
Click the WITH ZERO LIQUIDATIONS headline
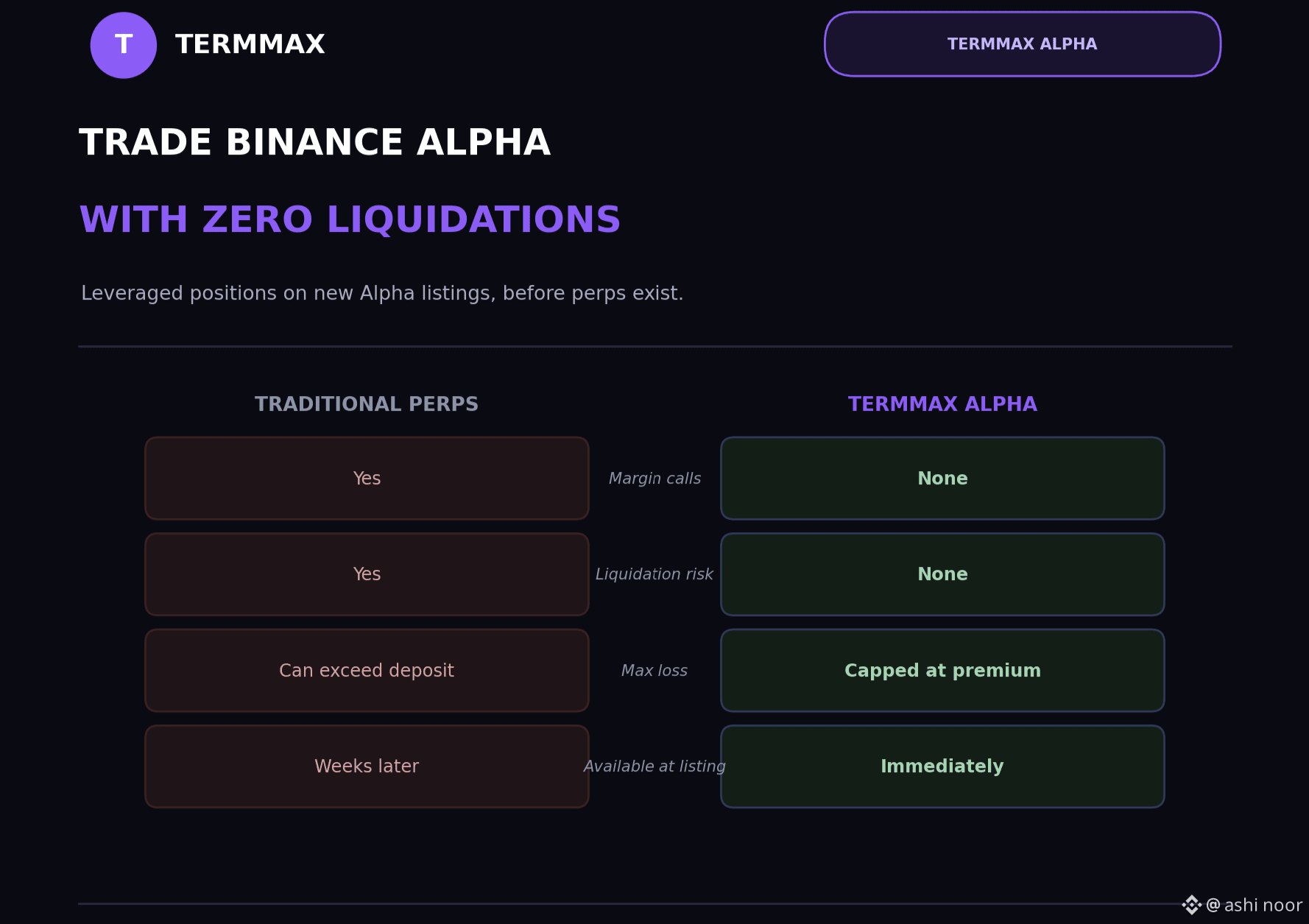click(x=350, y=220)
